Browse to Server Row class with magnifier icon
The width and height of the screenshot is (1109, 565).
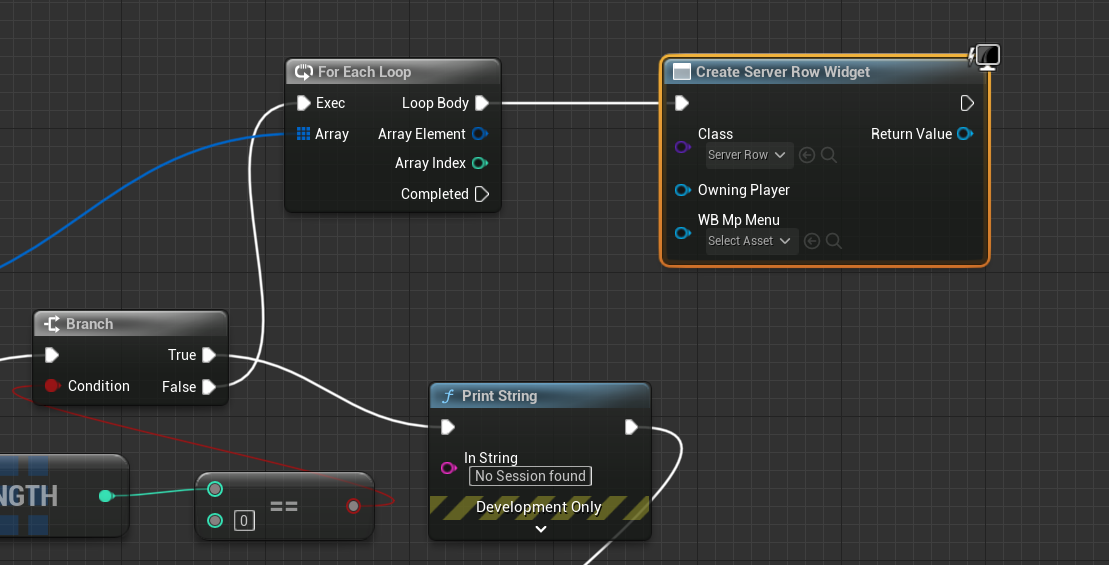coord(829,156)
